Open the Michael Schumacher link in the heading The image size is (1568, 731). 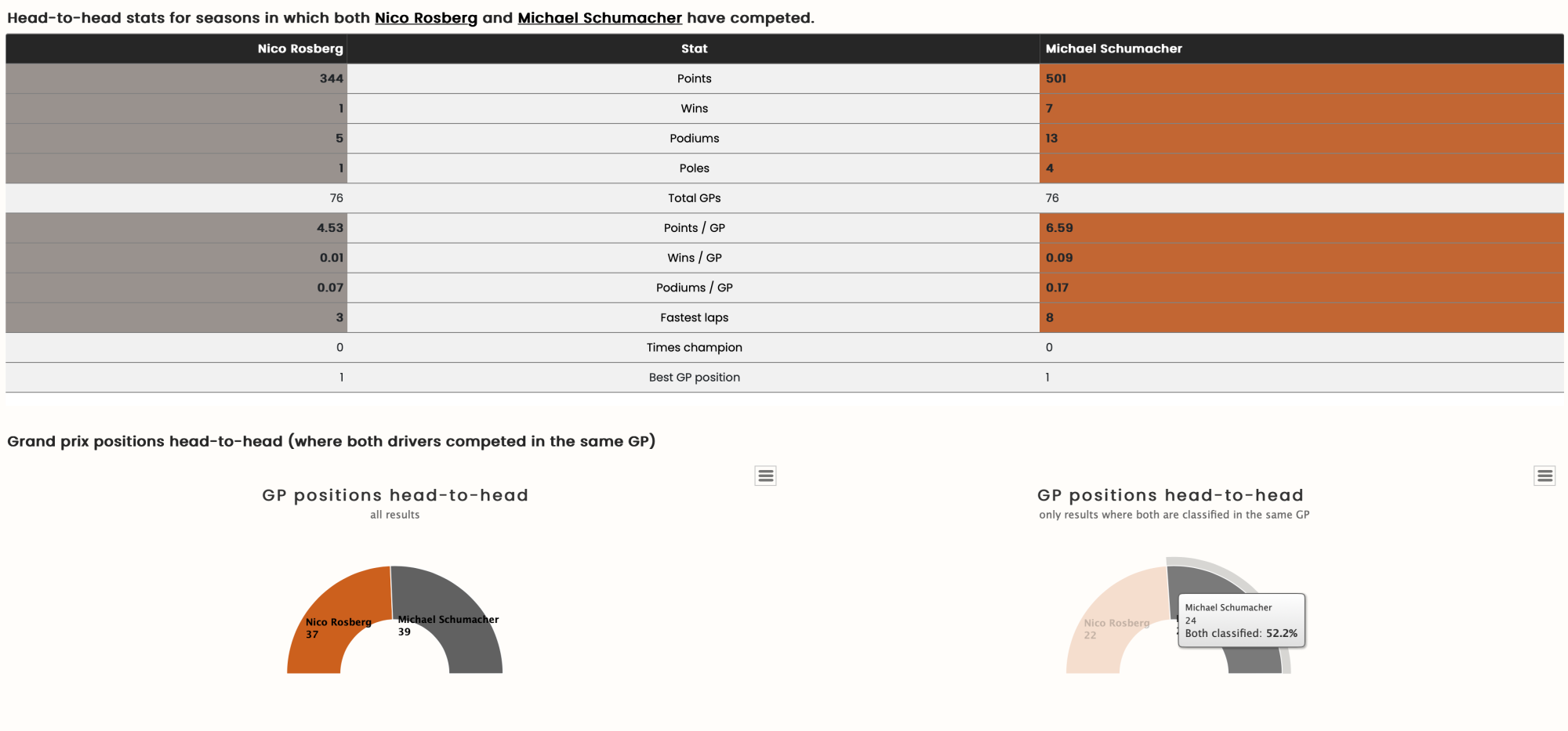pos(600,18)
